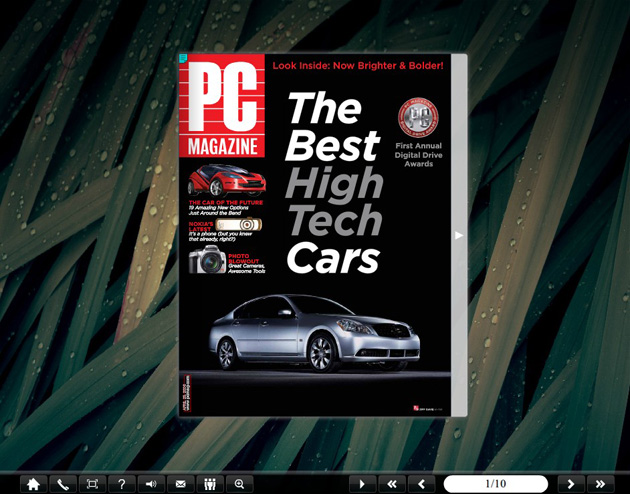Toggle fullscreen view icon
This screenshot has height=494, width=630.
click(x=92, y=484)
